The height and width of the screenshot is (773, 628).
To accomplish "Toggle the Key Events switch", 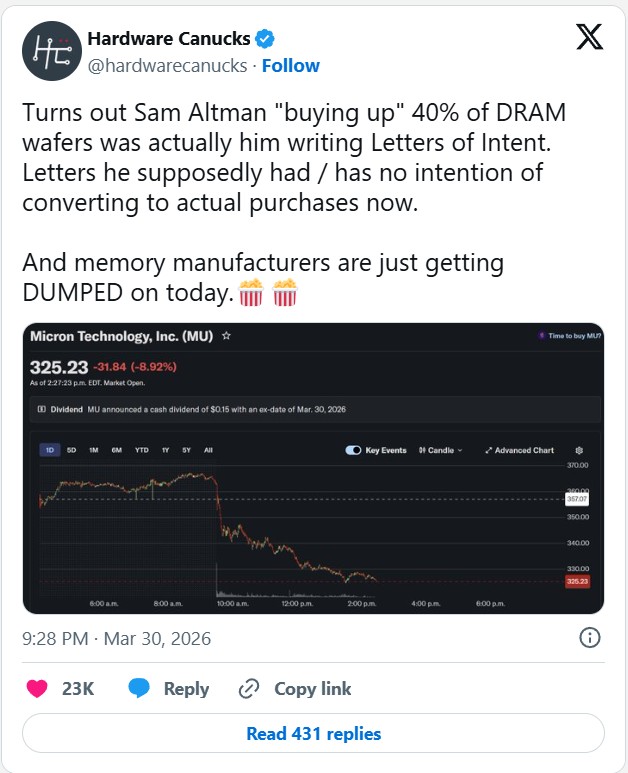I will 353,451.
